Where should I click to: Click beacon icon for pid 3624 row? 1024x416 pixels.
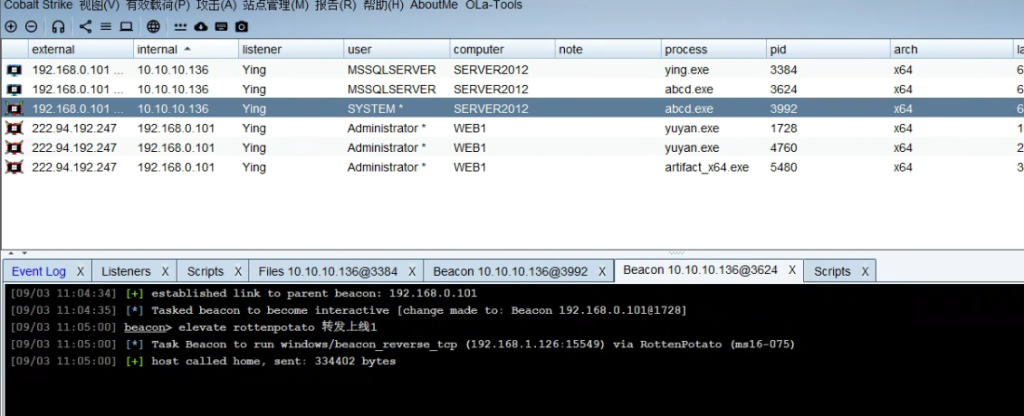coord(14,89)
